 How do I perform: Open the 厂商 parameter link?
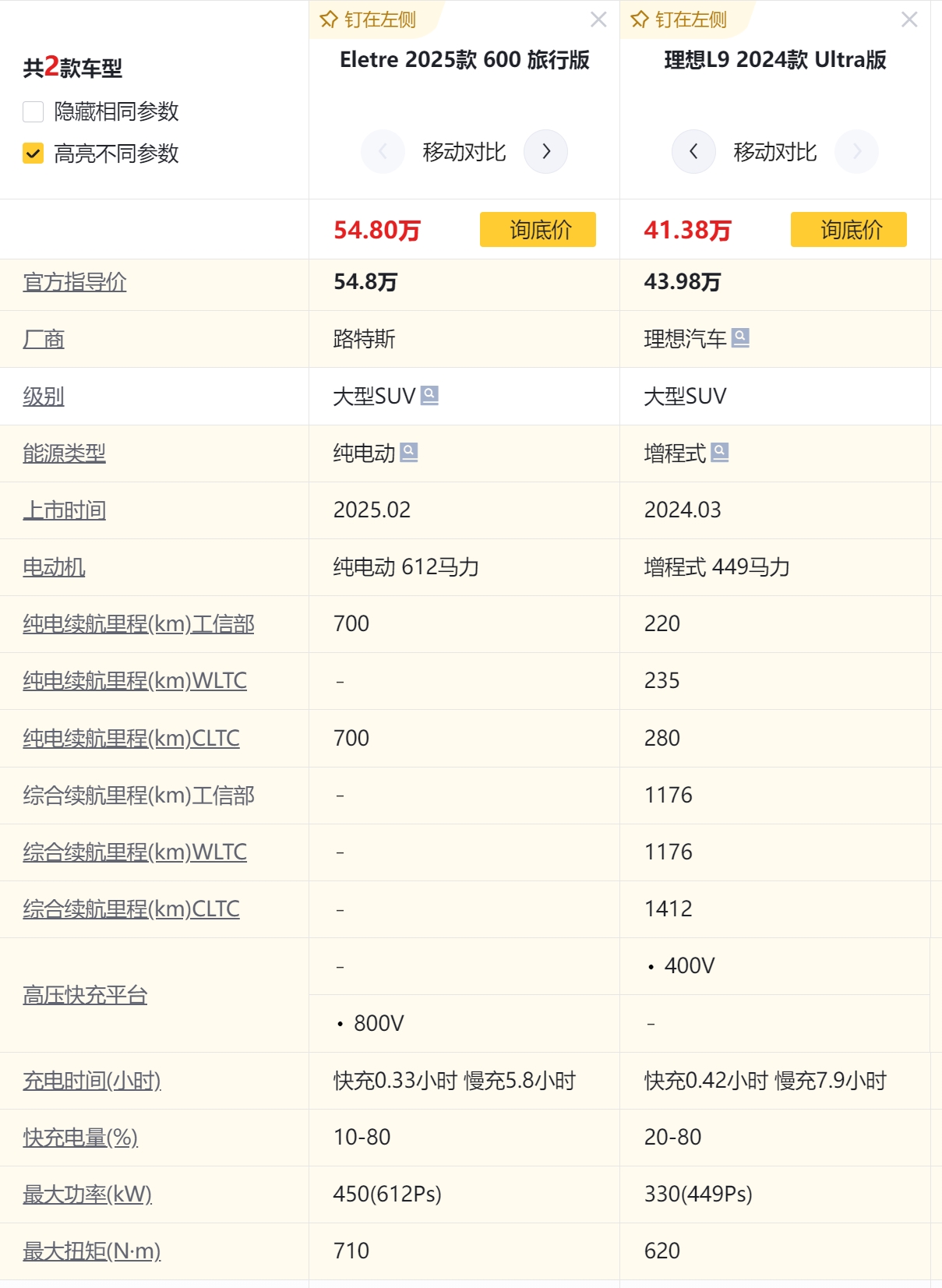click(44, 339)
